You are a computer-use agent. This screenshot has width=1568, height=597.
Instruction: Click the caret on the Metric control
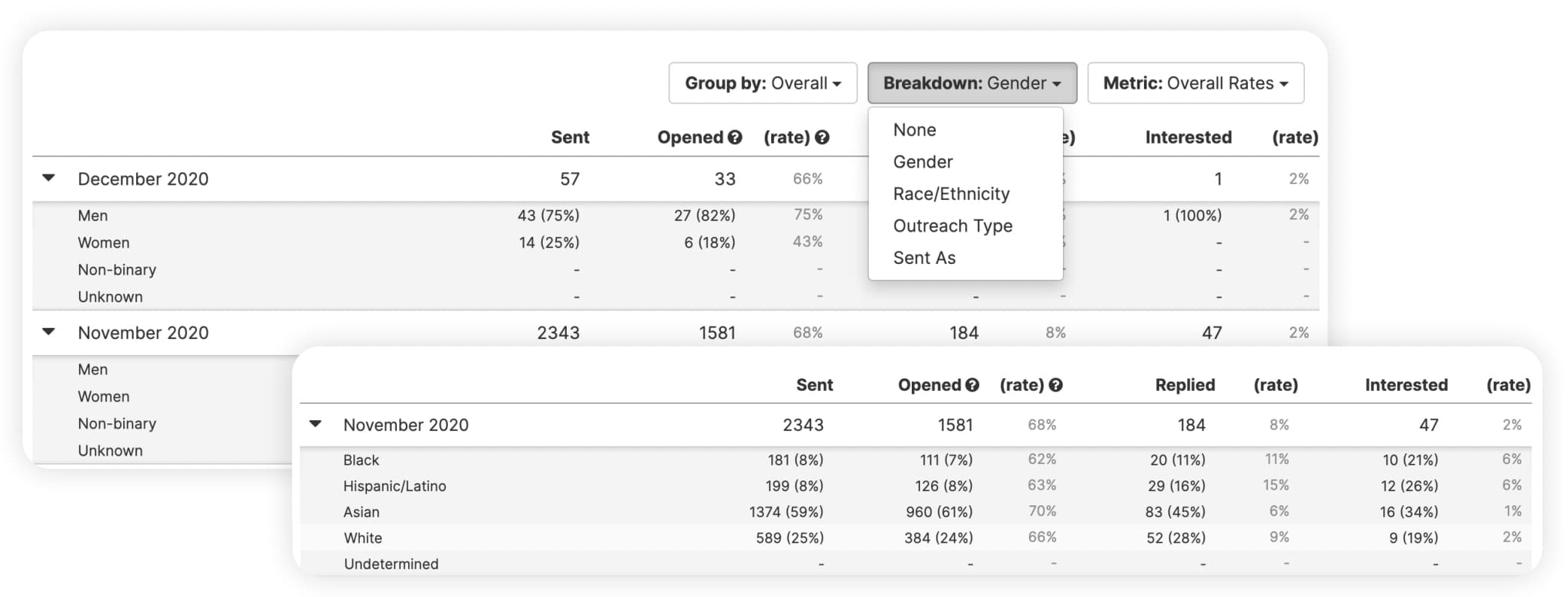pyautogui.click(x=1282, y=83)
